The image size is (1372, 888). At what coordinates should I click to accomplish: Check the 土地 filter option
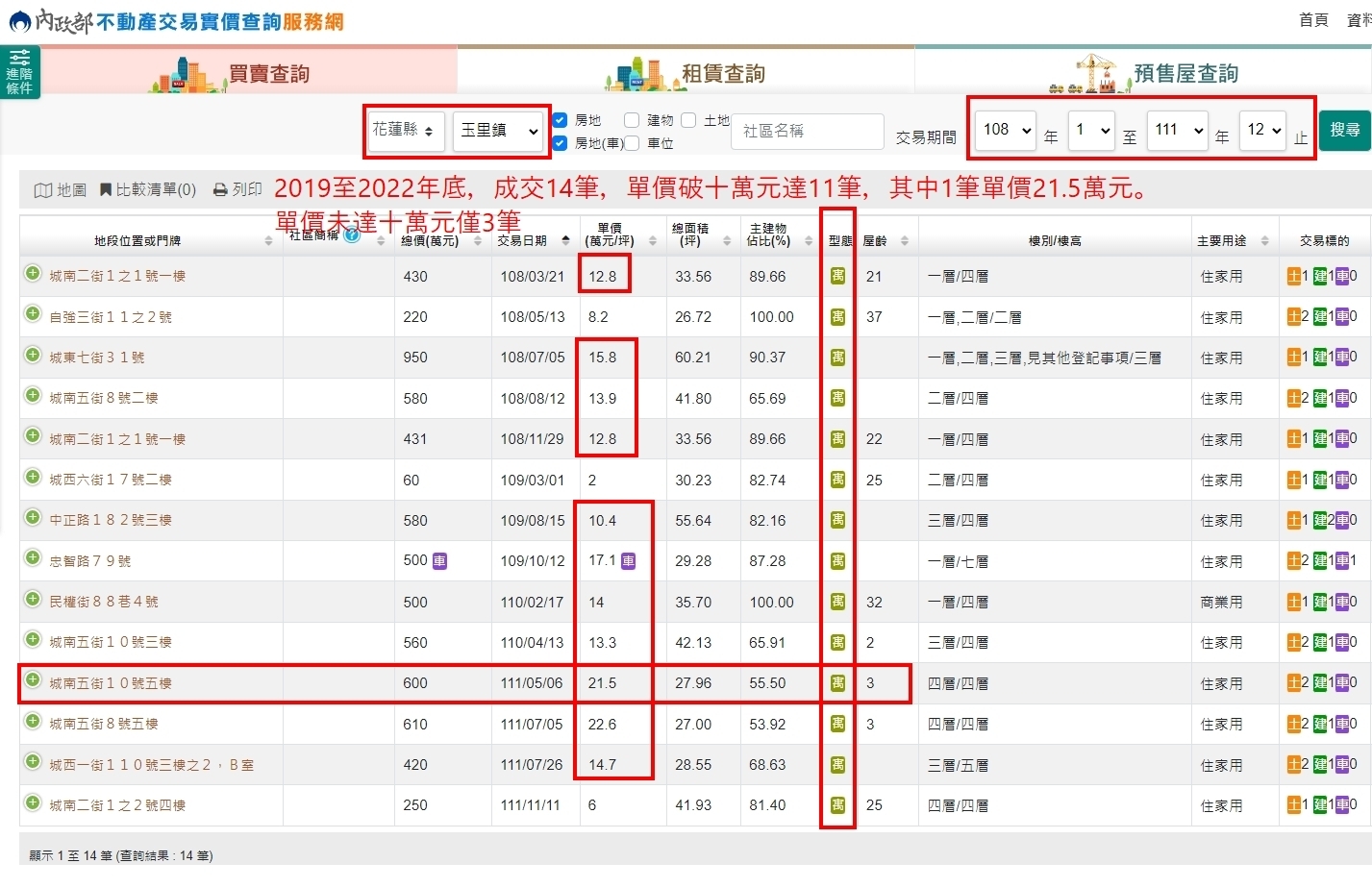(688, 119)
